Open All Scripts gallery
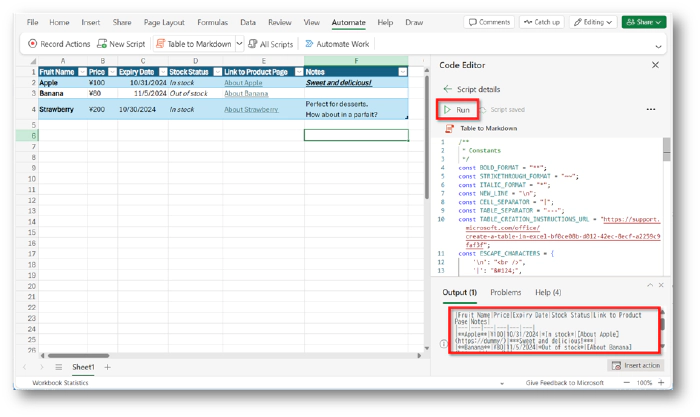Viewport: 700px width, 417px height. (269, 44)
